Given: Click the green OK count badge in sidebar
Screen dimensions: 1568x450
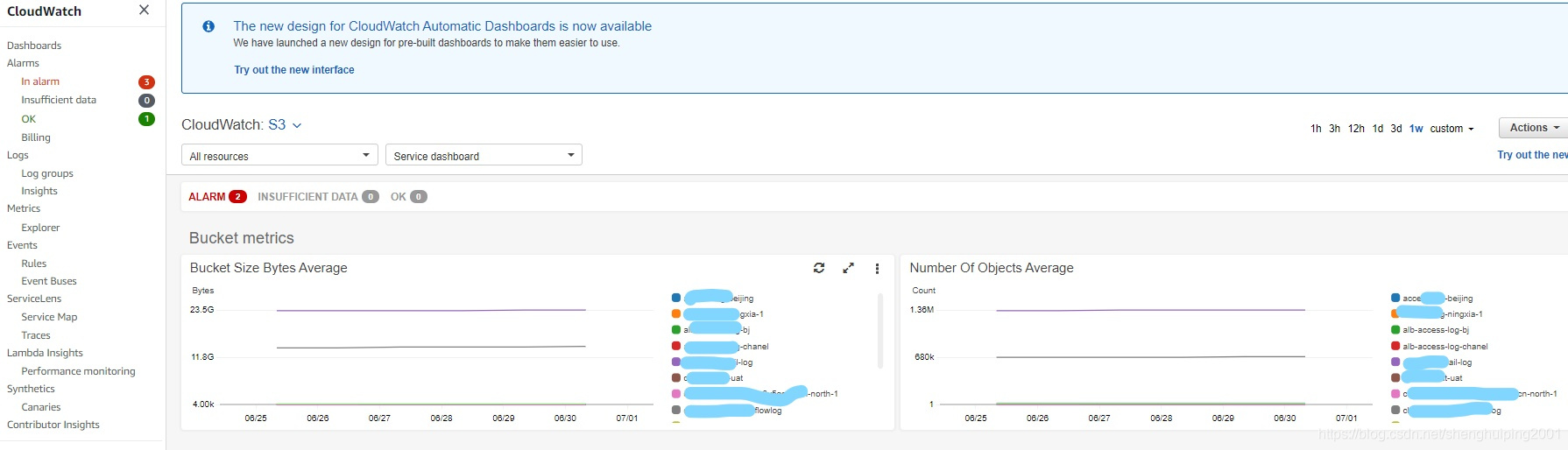Looking at the screenshot, I should coord(146,119).
